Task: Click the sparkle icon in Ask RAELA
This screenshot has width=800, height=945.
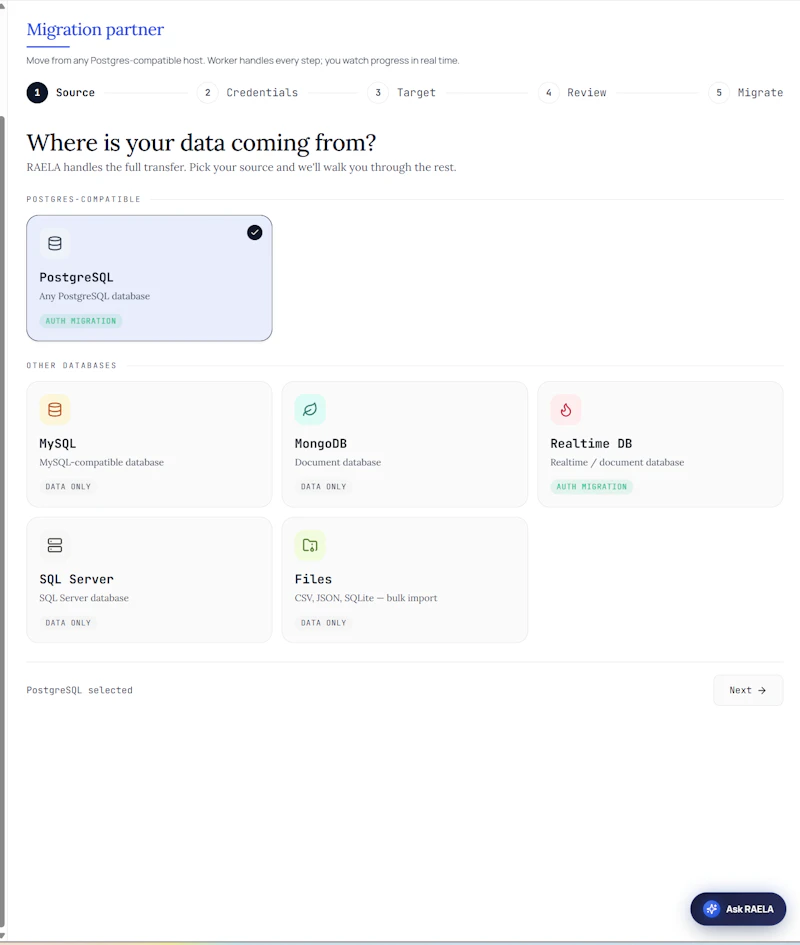Action: (711, 909)
